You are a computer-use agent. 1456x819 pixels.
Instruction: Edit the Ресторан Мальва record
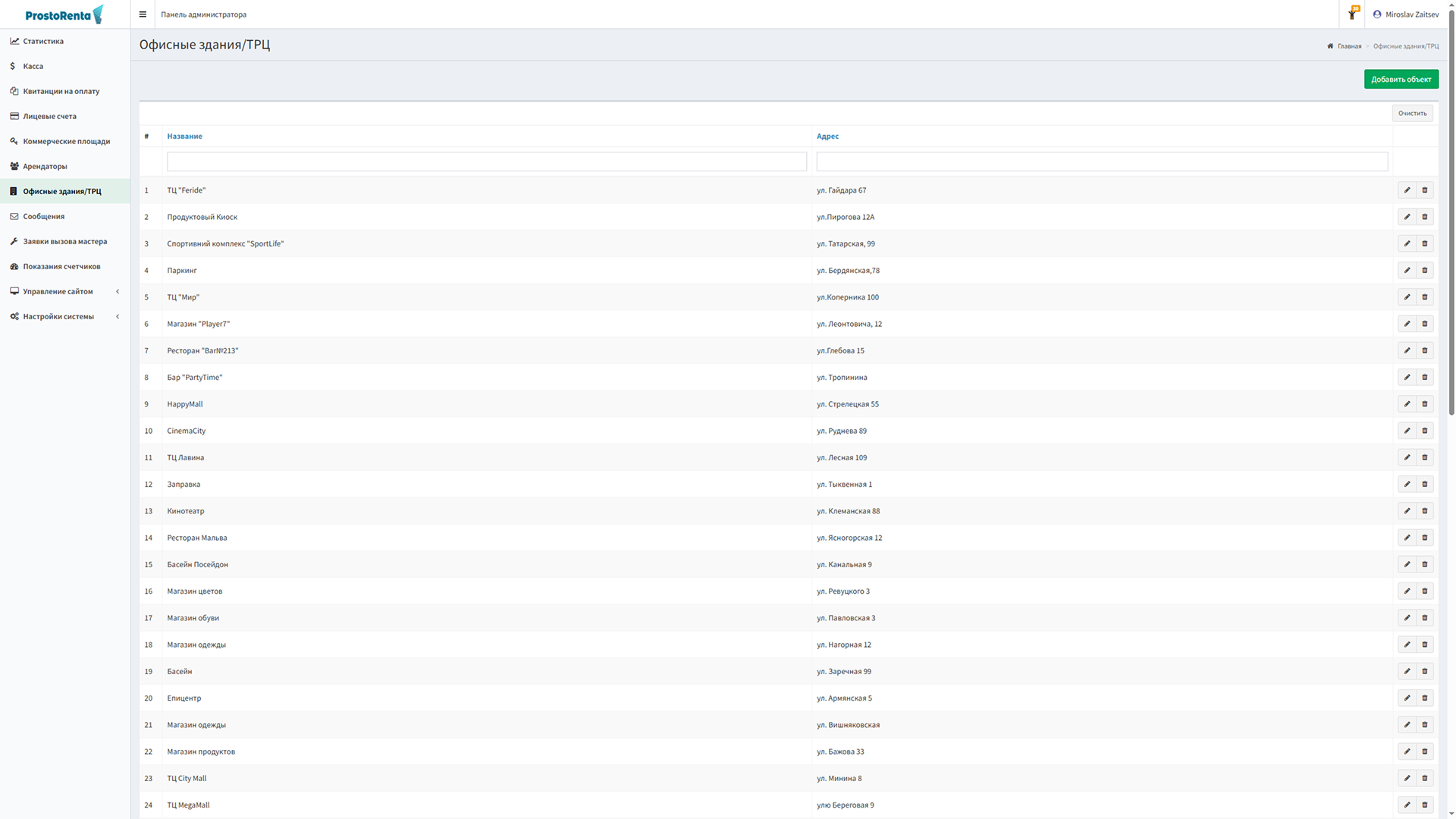(x=1407, y=538)
